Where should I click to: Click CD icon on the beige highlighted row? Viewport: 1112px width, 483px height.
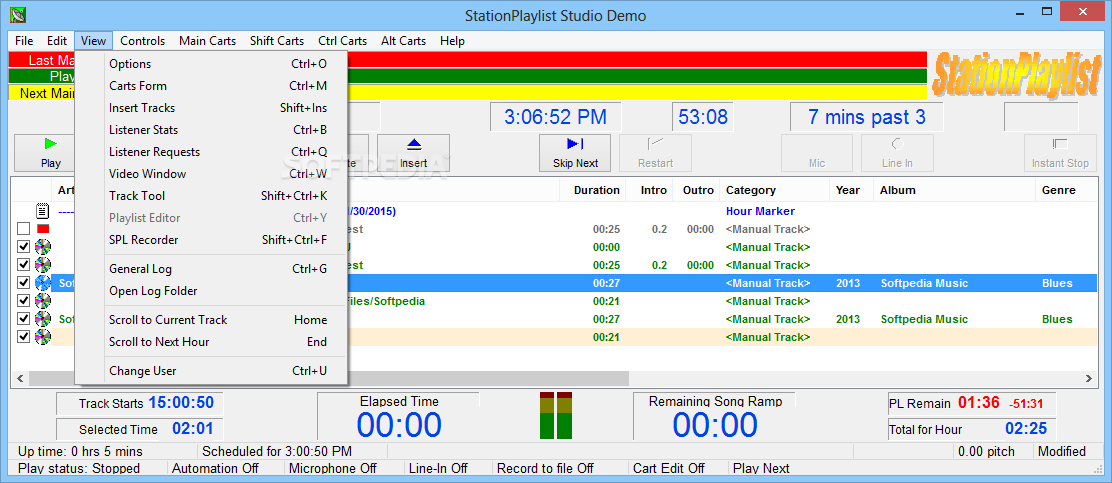coord(43,336)
